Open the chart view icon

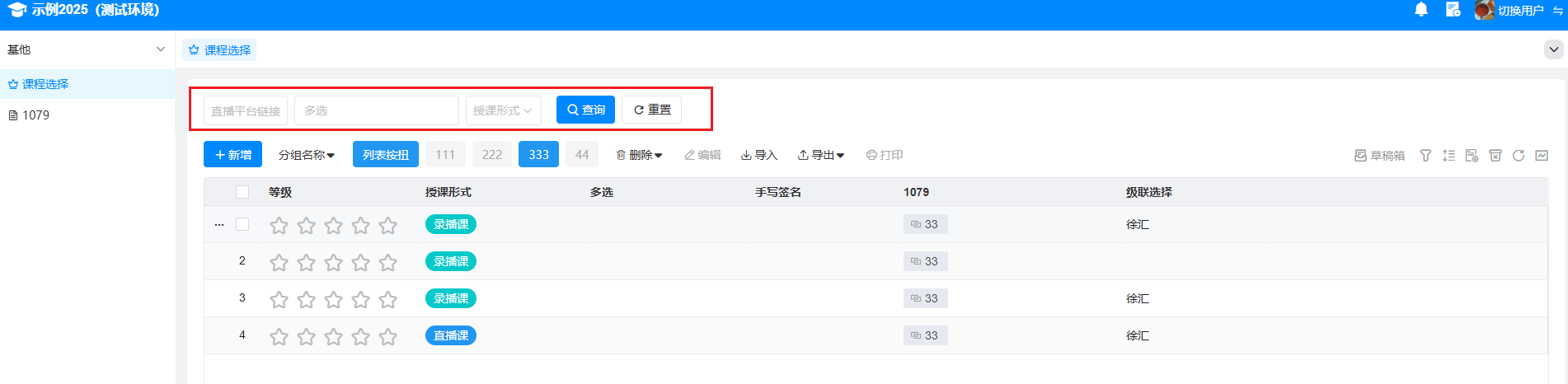(1542, 155)
